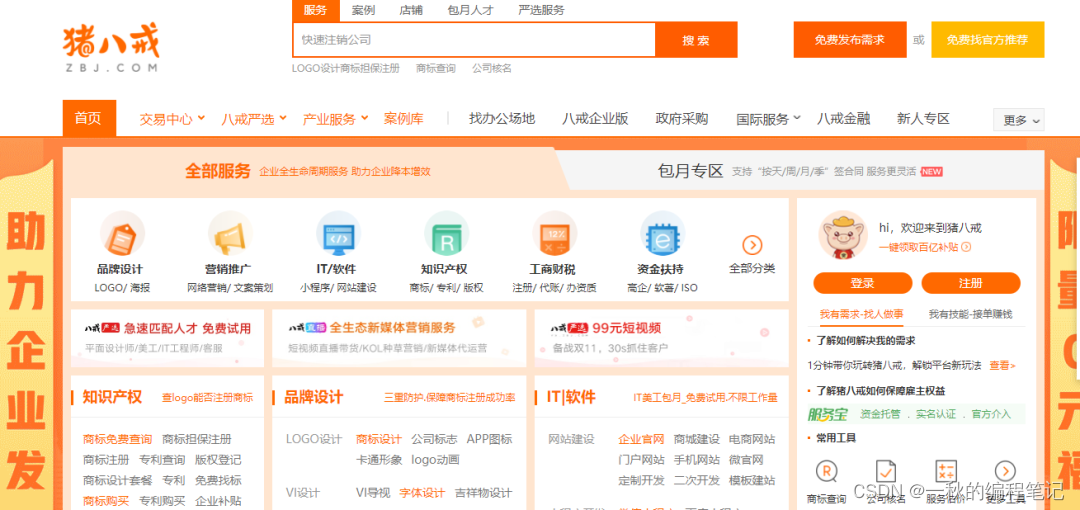Click the 注册 button
1080x510 pixels.
970,283
